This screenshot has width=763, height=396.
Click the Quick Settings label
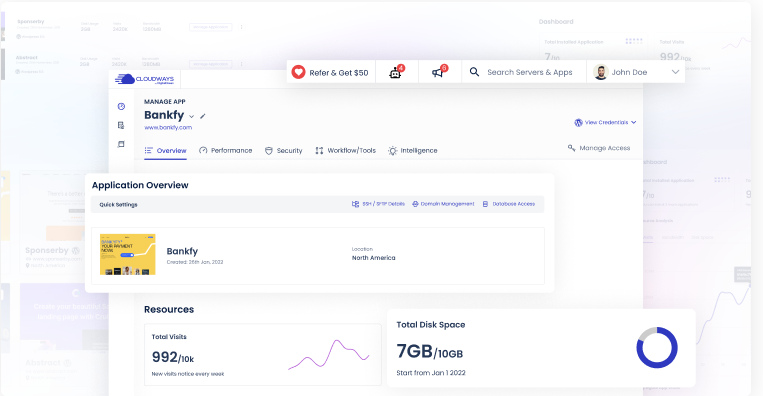tap(118, 205)
